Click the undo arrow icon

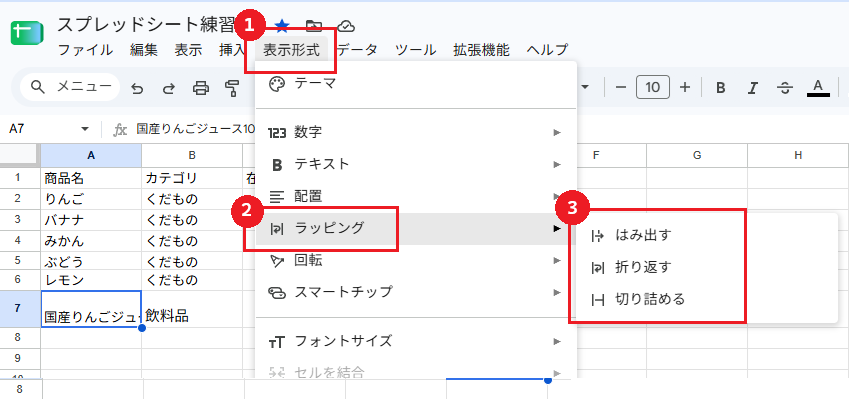tap(138, 88)
